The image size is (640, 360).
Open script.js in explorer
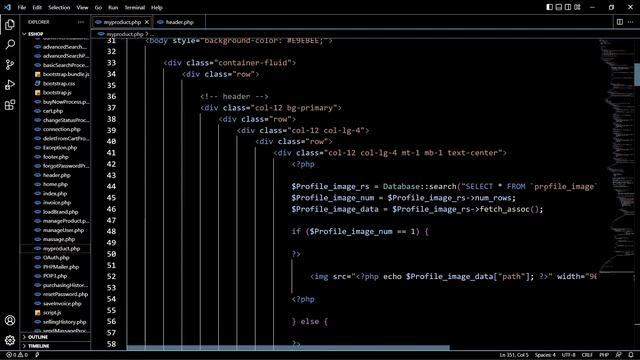(52, 313)
